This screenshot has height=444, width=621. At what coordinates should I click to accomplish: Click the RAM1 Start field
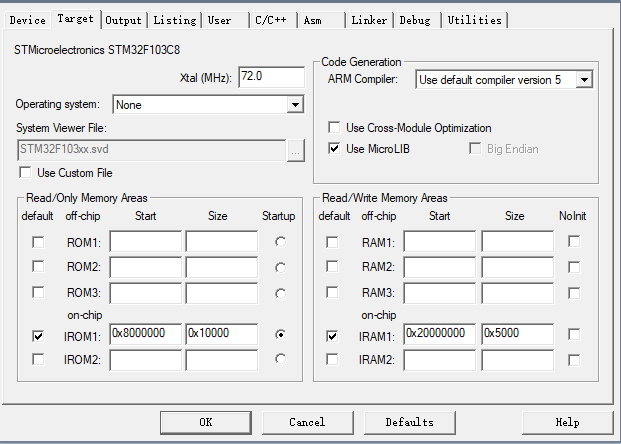440,241
